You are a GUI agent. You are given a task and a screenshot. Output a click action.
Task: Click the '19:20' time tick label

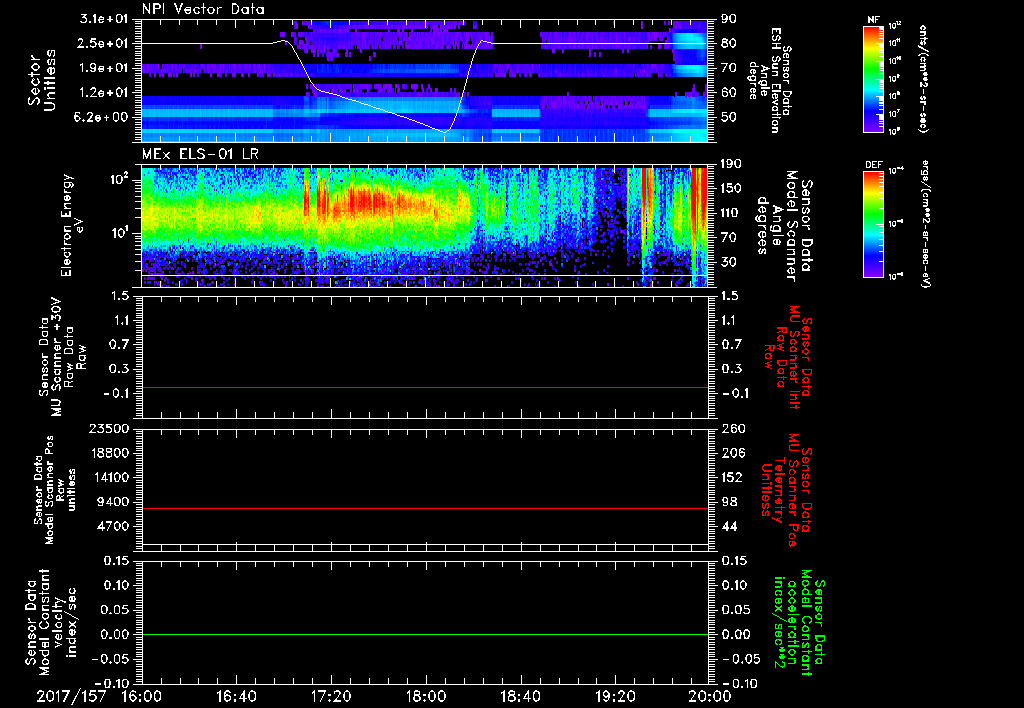[615, 696]
